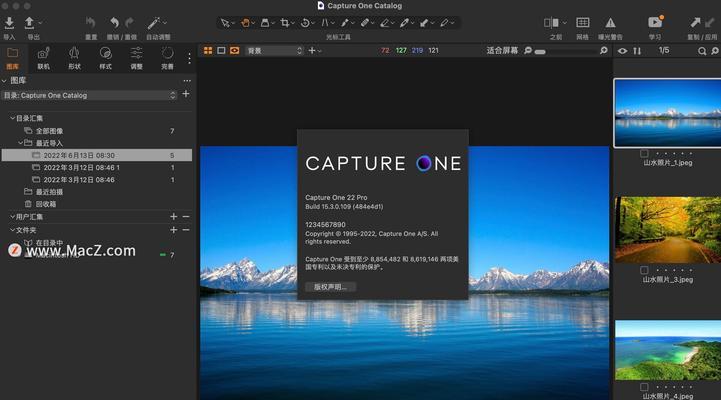The image size is (721, 400).
Task: Open the Before view dropdown arrow
Action: (x=564, y=22)
